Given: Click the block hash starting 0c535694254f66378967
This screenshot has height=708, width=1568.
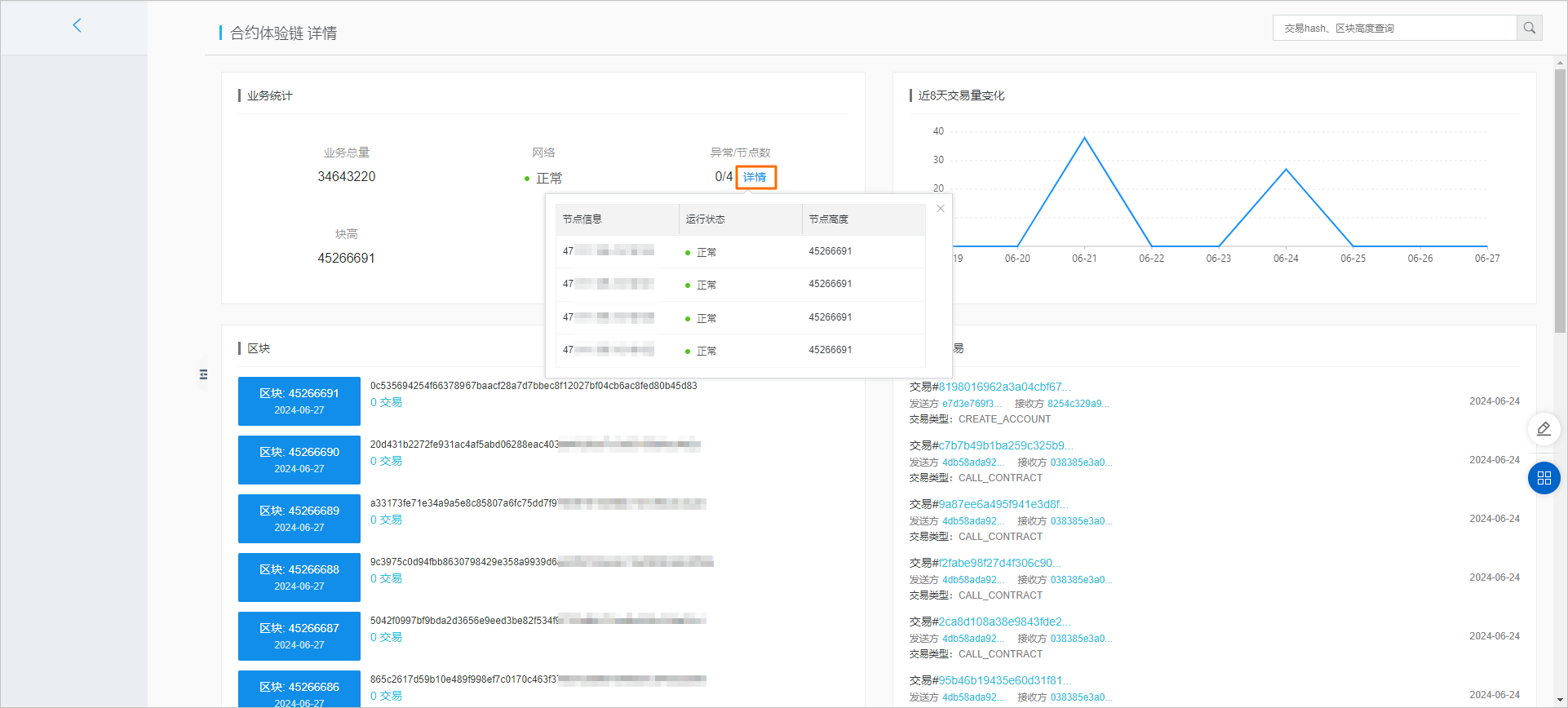Looking at the screenshot, I should (534, 386).
